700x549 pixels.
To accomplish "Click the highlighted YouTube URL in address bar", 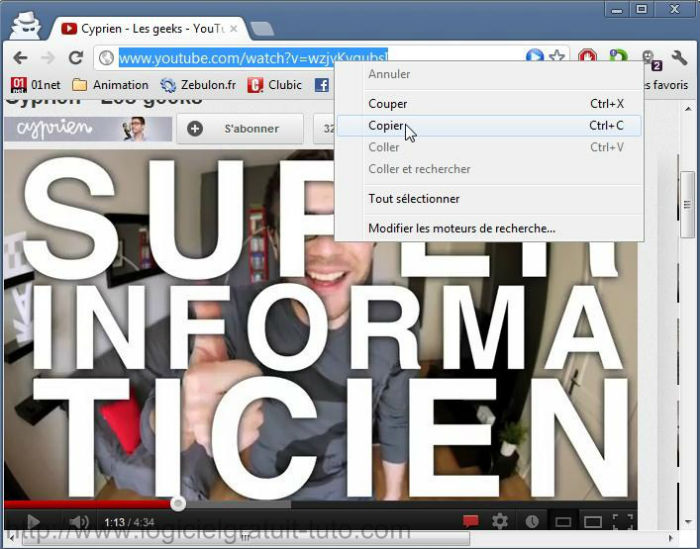I will (x=253, y=58).
